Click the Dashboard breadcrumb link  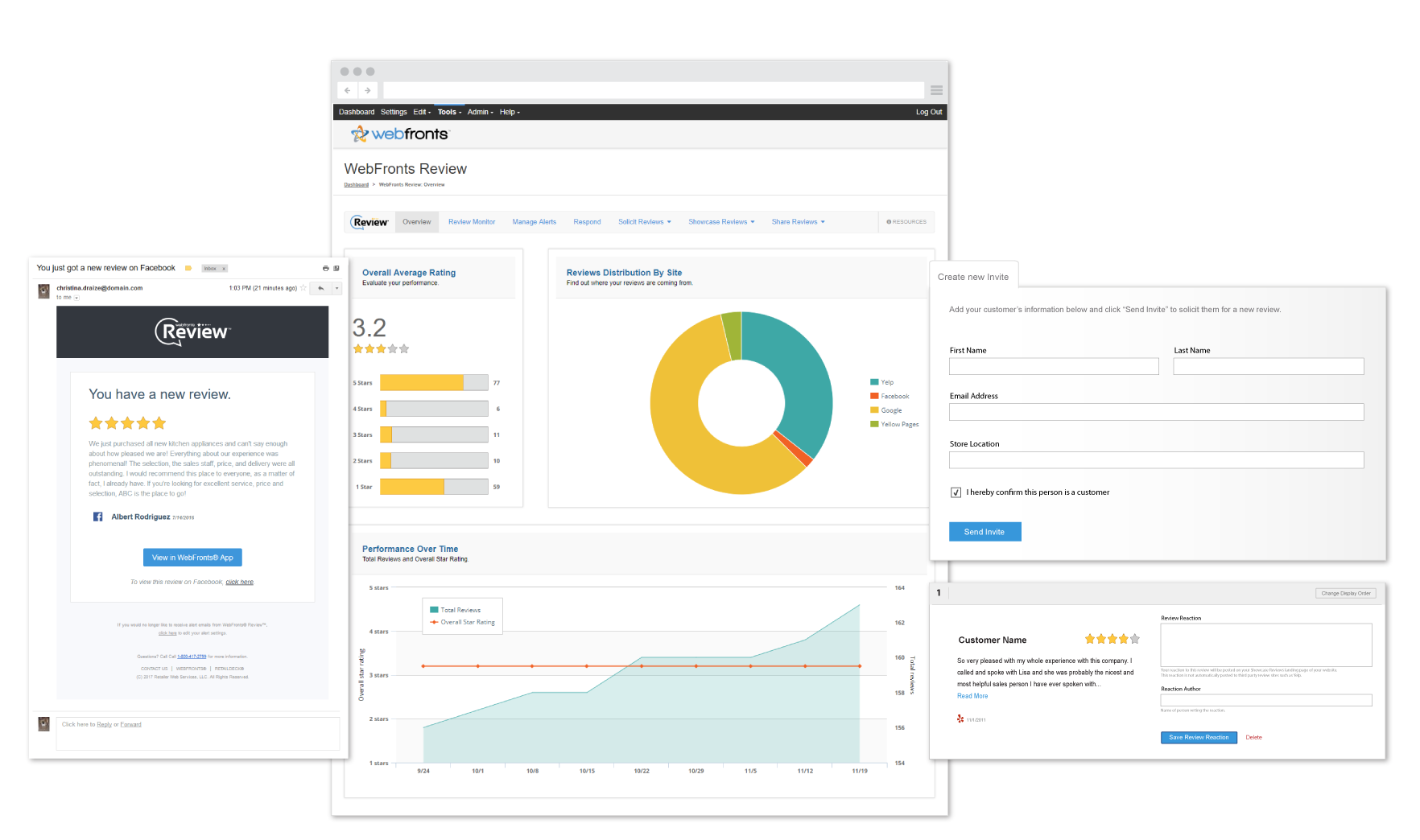(x=356, y=185)
